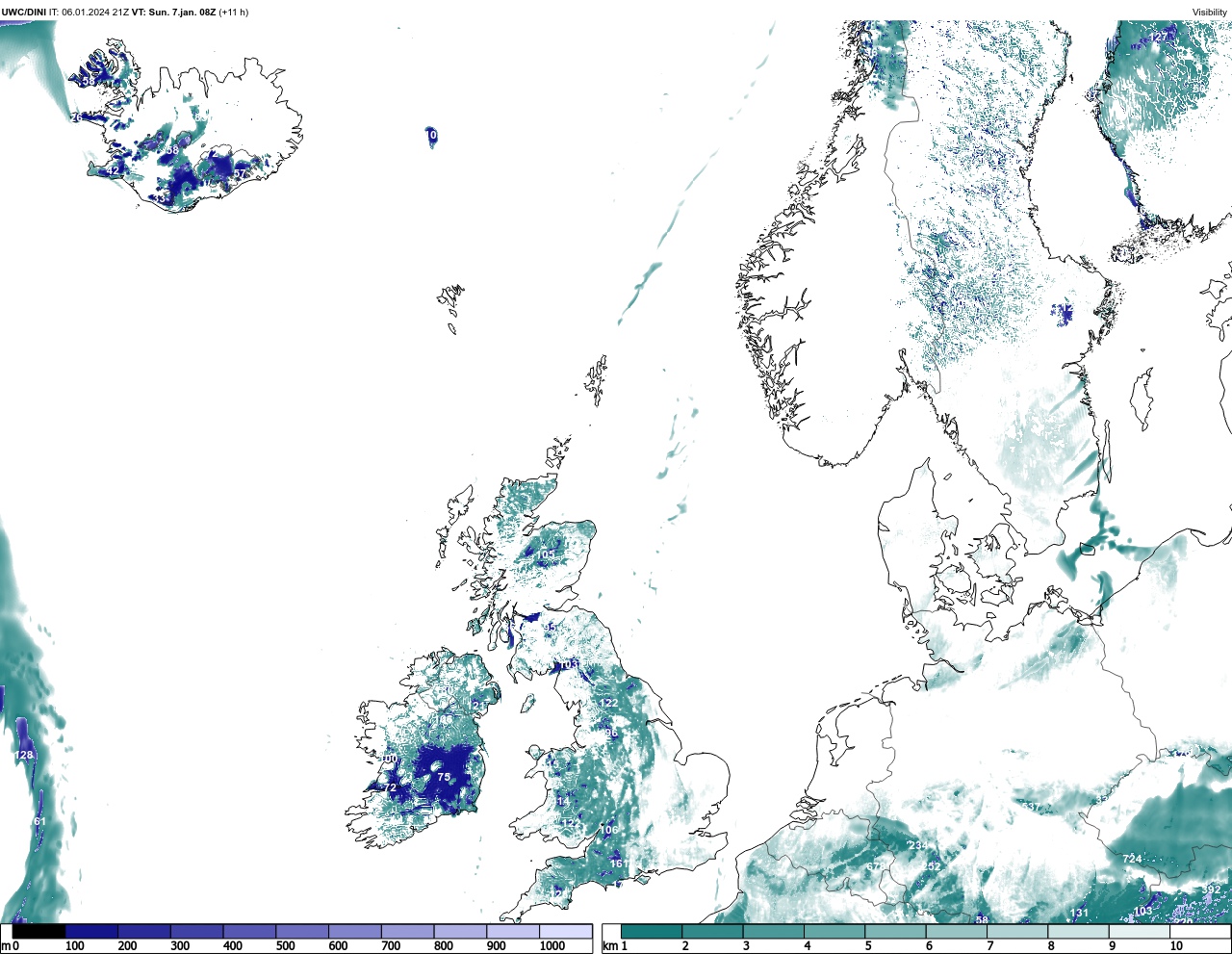Click the initial time '06.01.2024 21Z'
This screenshot has height=954, width=1232.
[95, 13]
